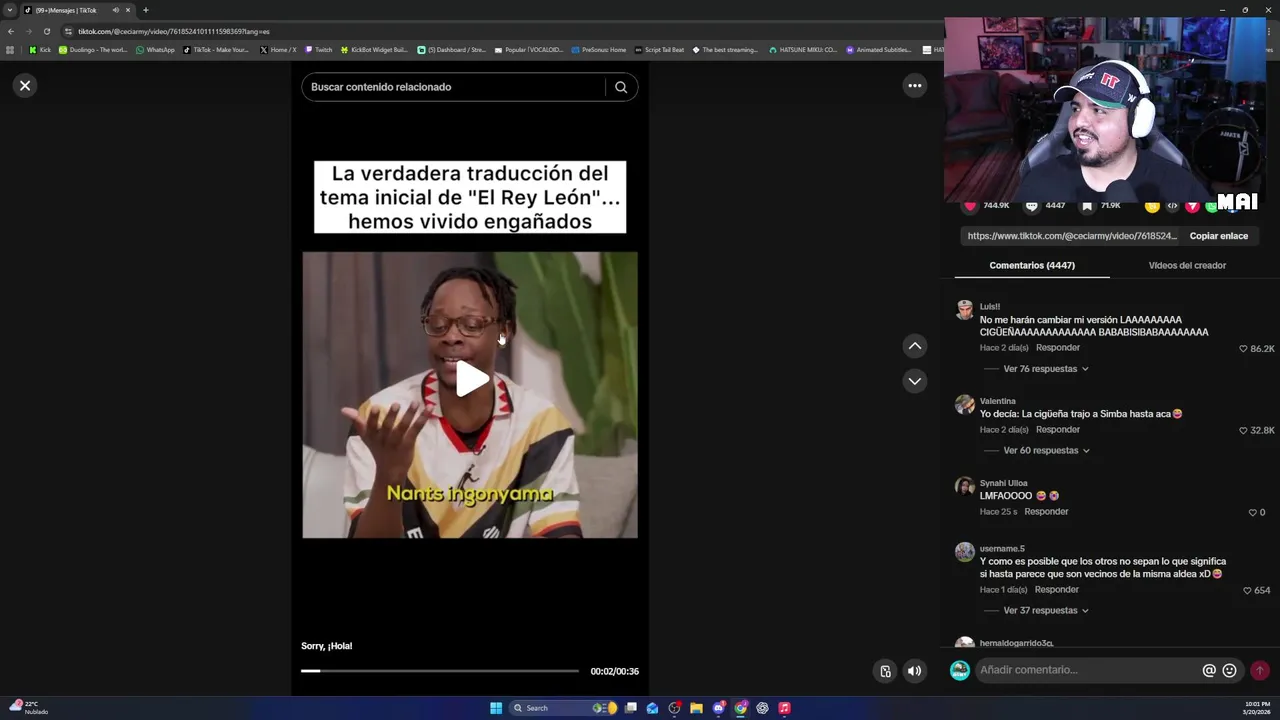Share via the yellow repost icon
The height and width of the screenshot is (720, 1280).
coord(1152,206)
